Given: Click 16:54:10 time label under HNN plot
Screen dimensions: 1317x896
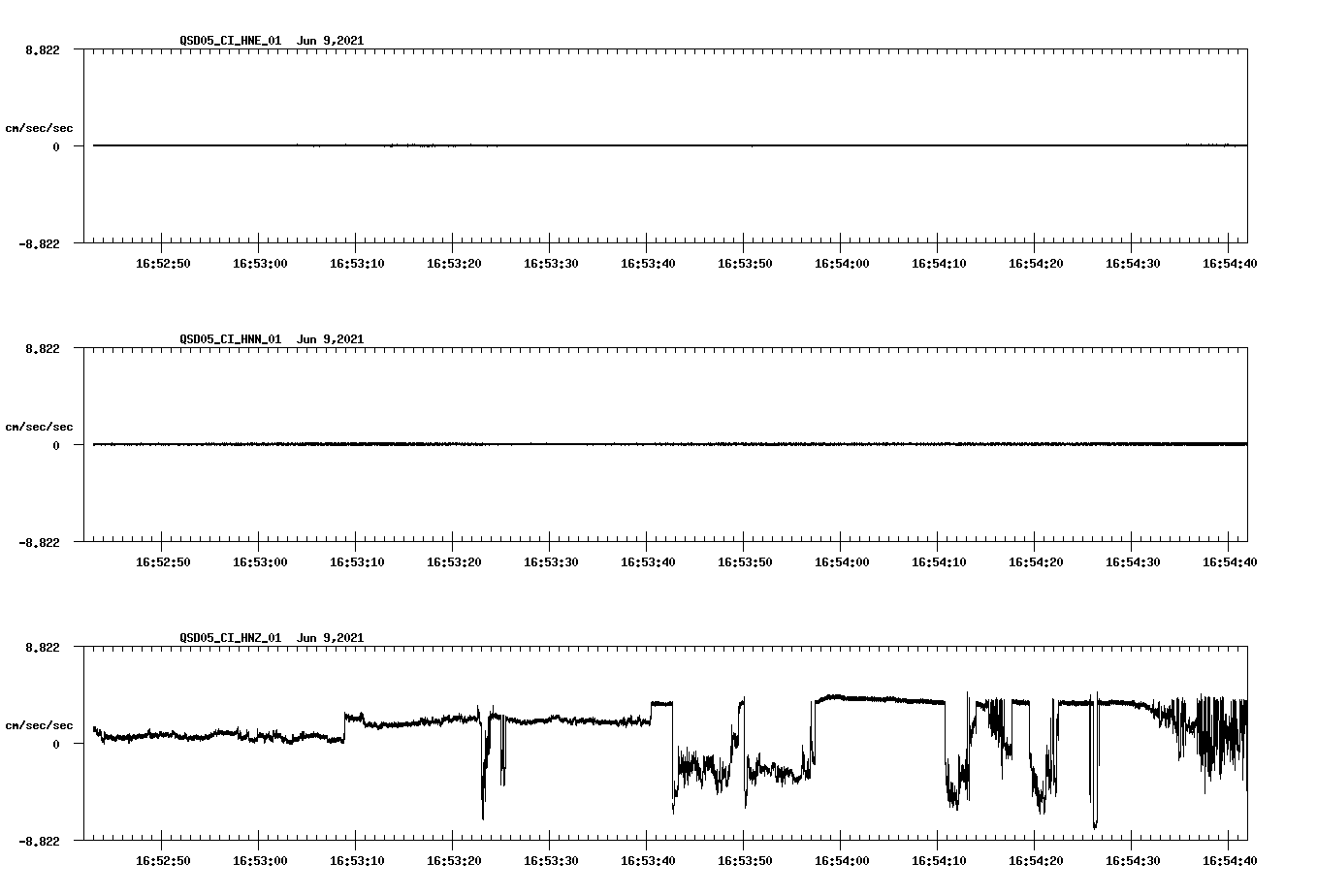Looking at the screenshot, I should [939, 562].
